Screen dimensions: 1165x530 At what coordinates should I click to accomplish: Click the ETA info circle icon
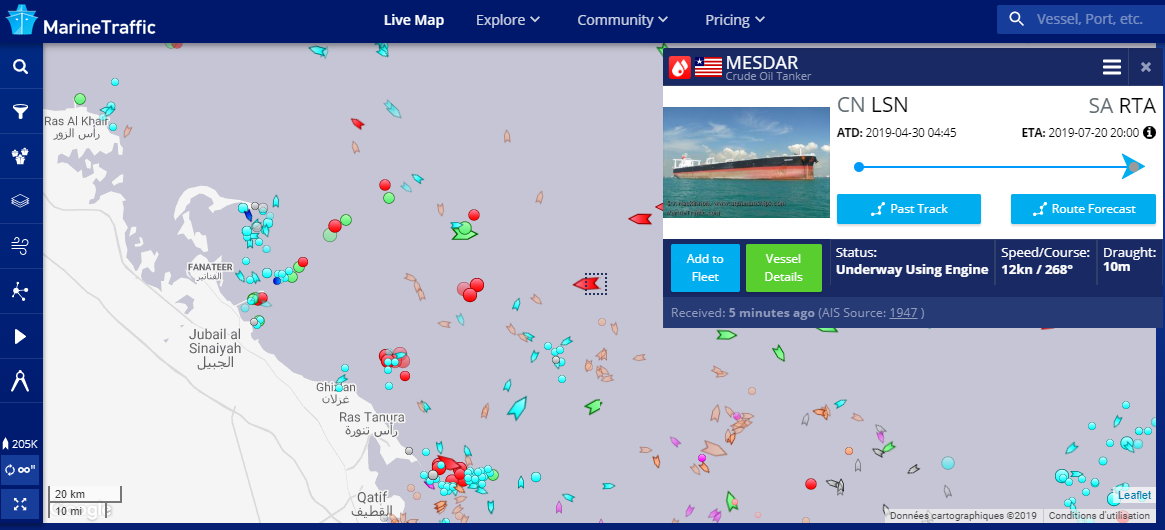click(1149, 132)
